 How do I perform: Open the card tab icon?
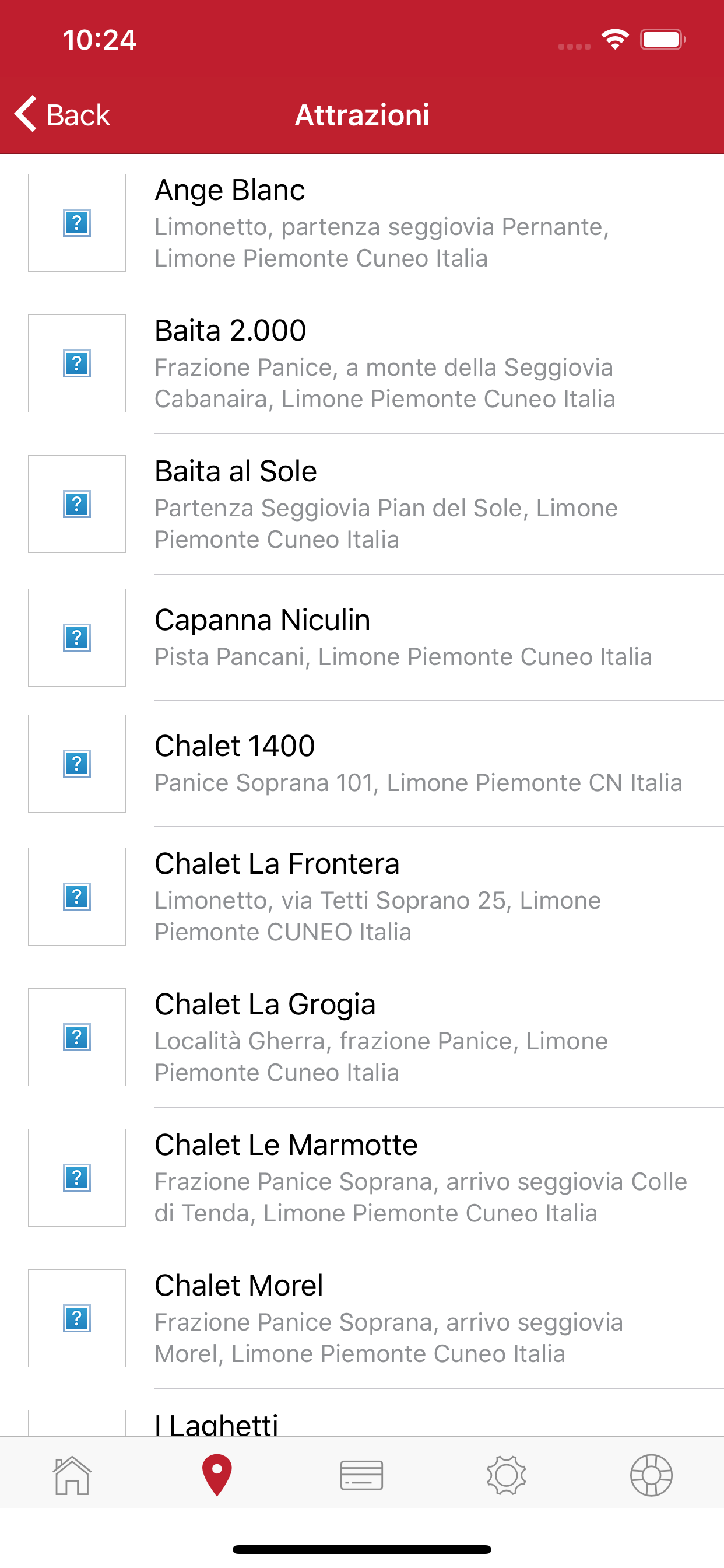click(x=361, y=1475)
